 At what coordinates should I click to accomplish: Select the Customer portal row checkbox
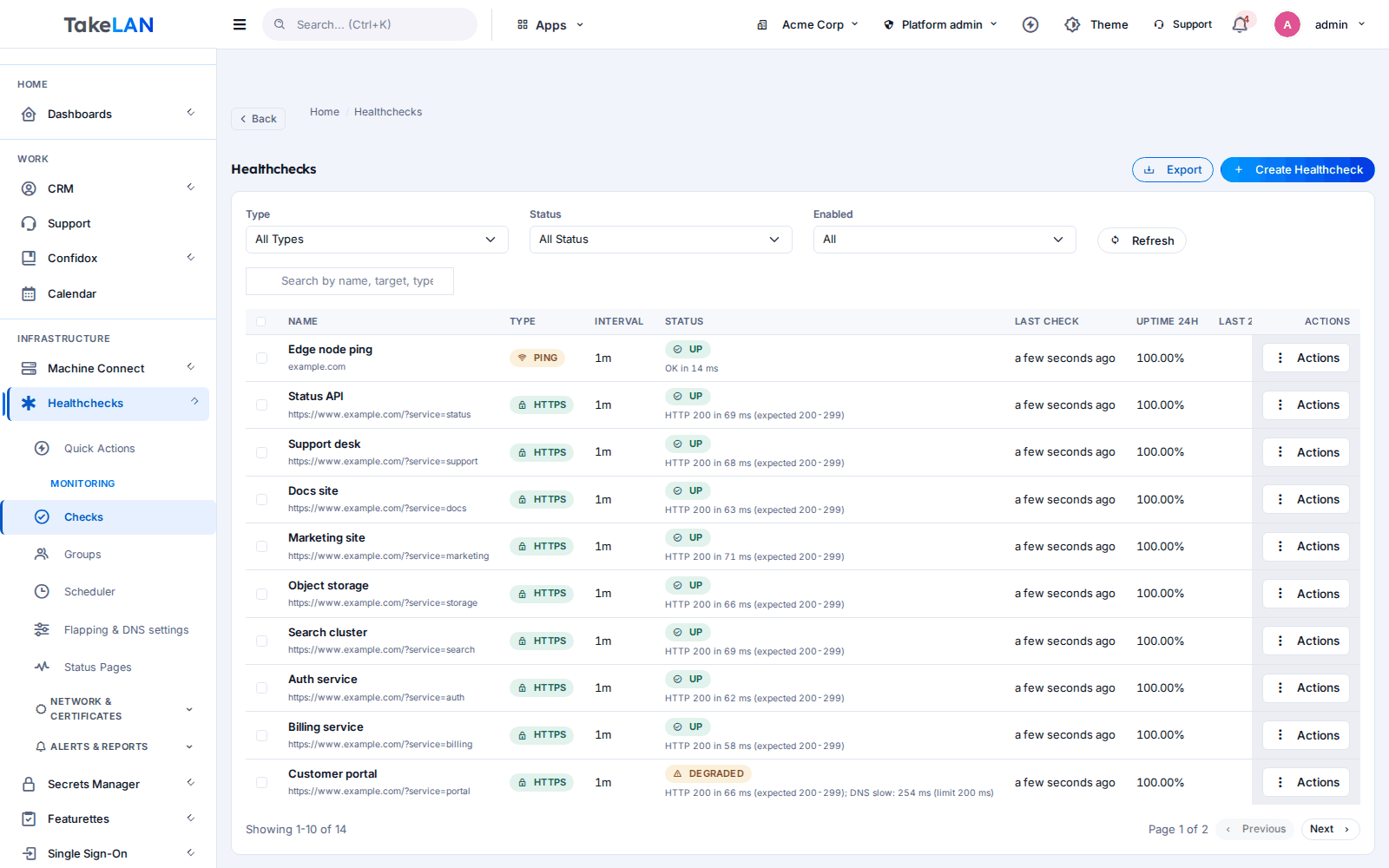pyautogui.click(x=261, y=782)
